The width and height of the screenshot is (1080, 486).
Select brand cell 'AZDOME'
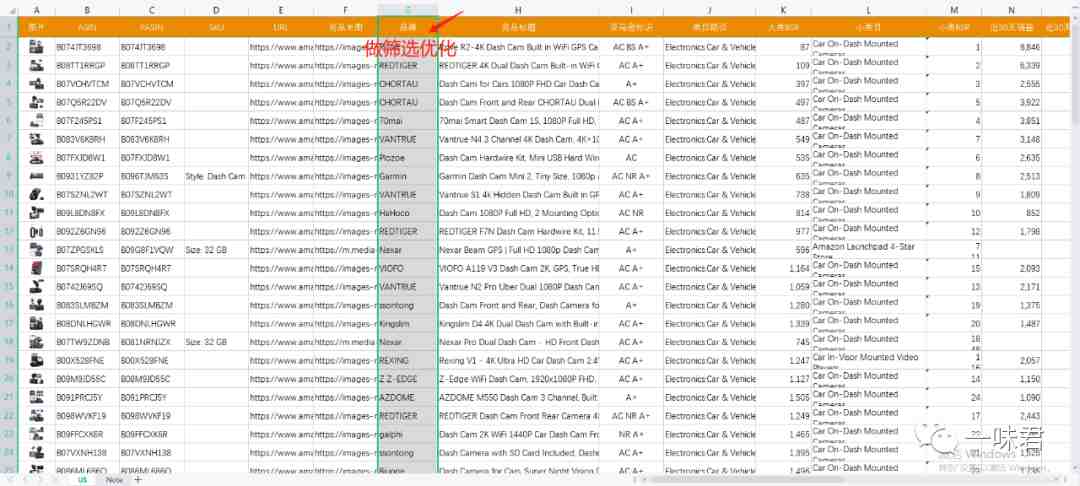coord(408,397)
